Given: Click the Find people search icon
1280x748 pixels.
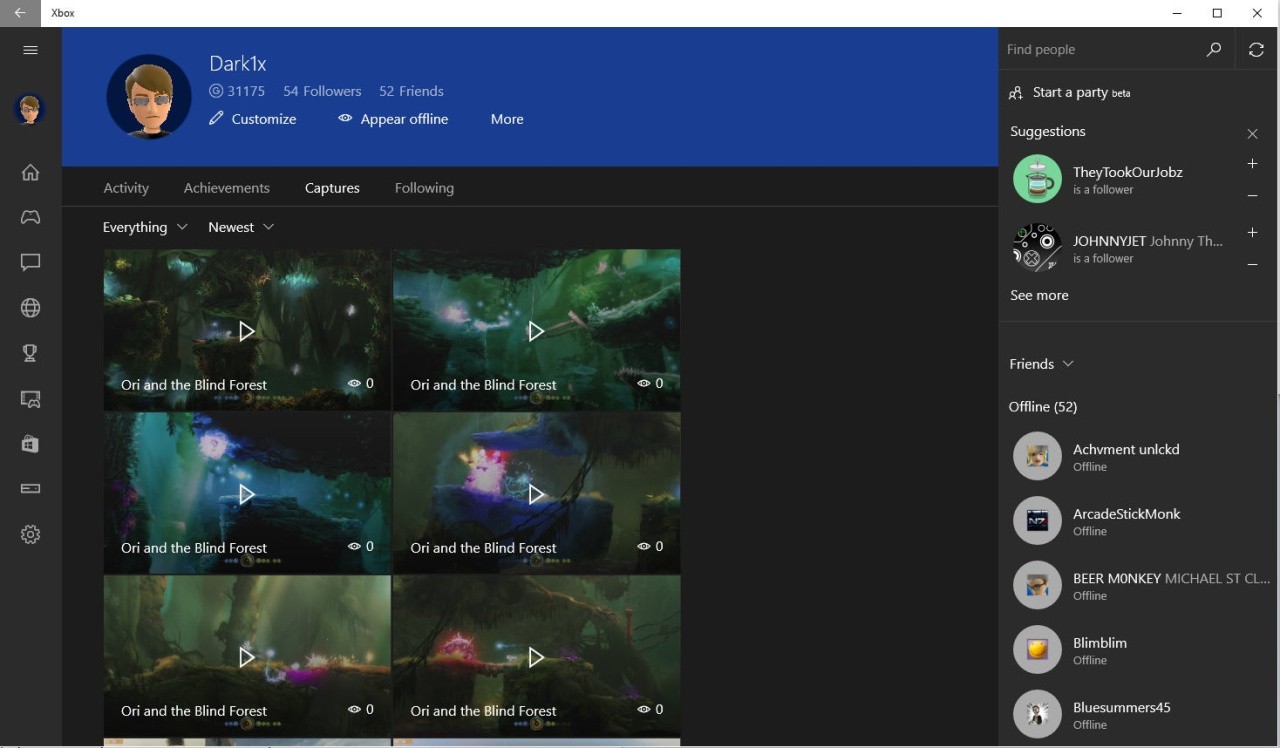Looking at the screenshot, I should [1214, 50].
